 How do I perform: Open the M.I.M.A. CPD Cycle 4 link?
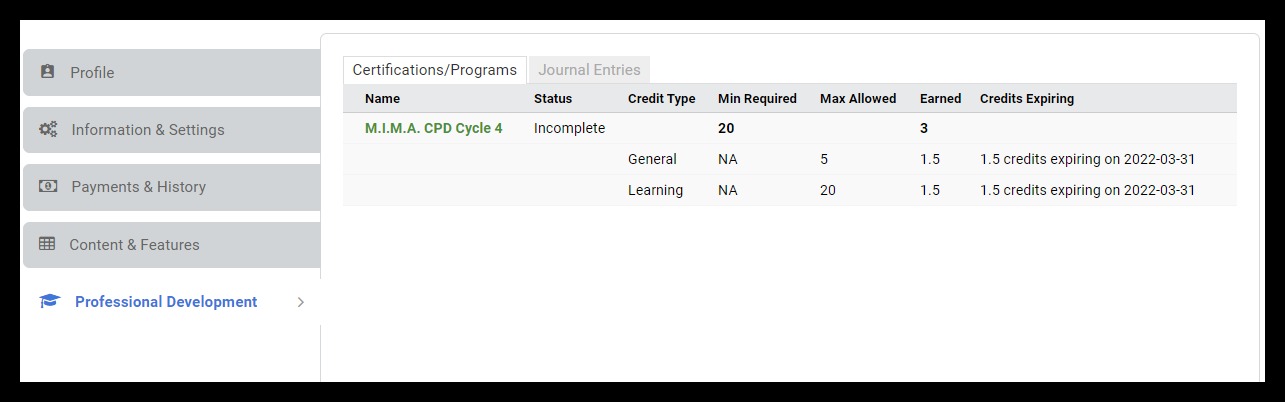(x=433, y=128)
